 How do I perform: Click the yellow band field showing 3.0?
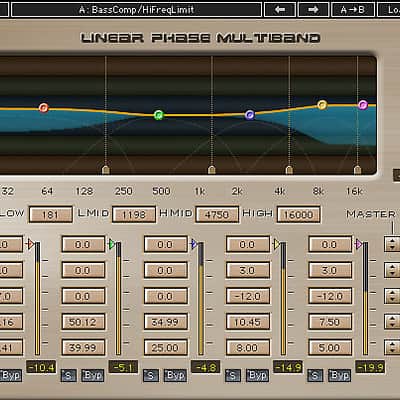tap(248, 270)
